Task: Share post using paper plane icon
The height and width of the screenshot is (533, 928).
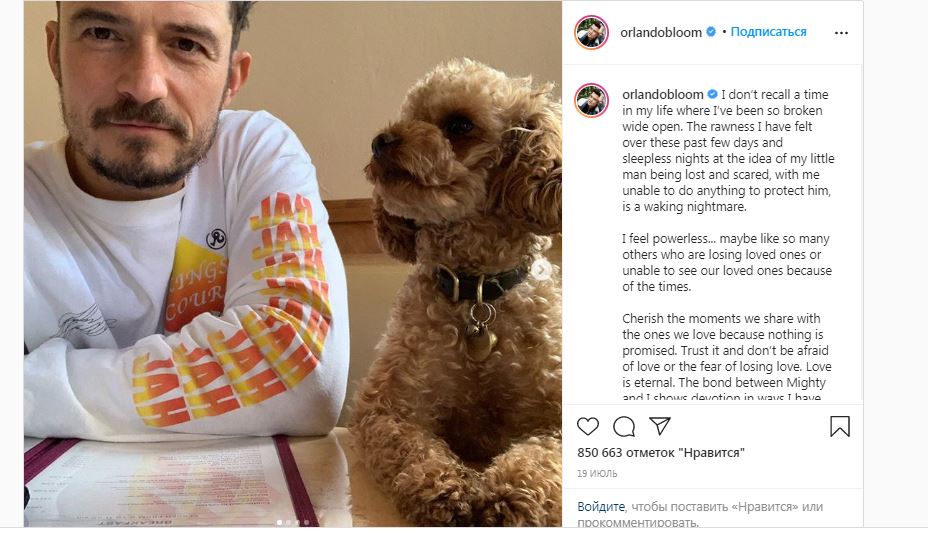Action: pyautogui.click(x=660, y=425)
